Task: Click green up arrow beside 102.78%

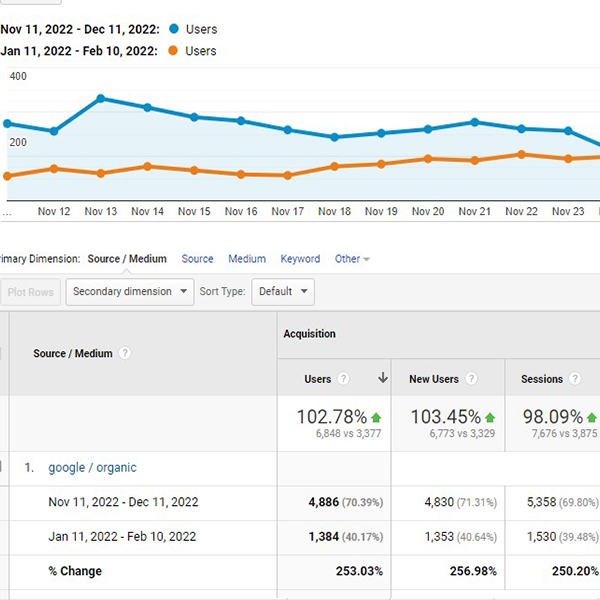Action: tap(376, 417)
